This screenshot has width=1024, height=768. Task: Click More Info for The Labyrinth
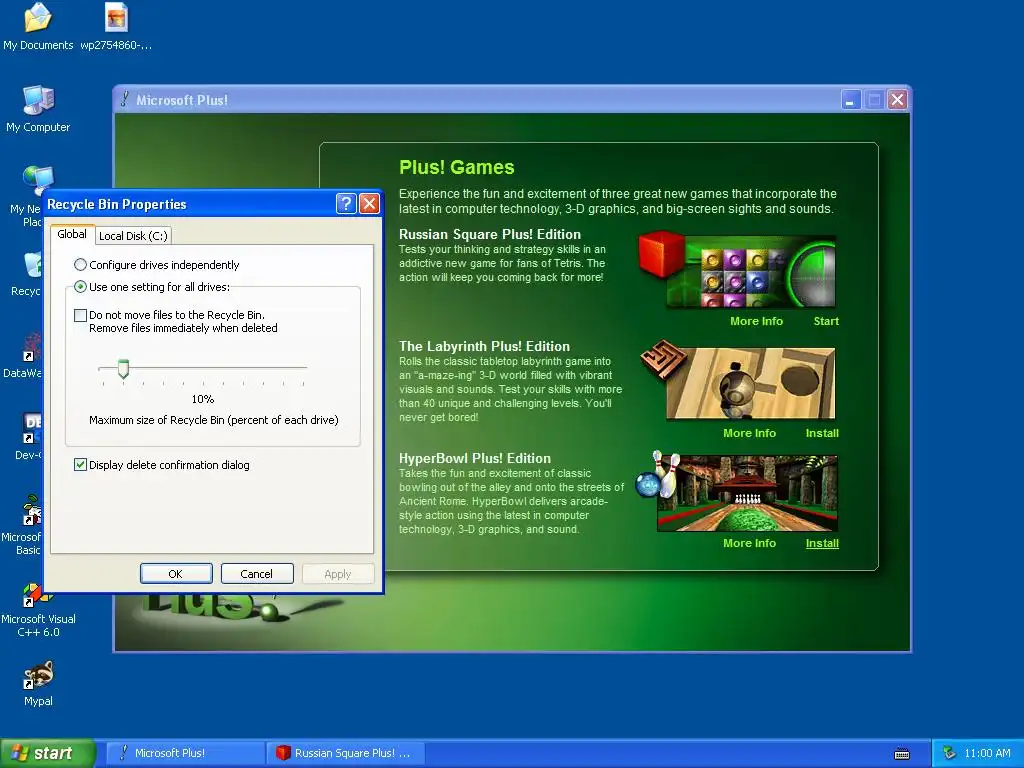pos(749,433)
